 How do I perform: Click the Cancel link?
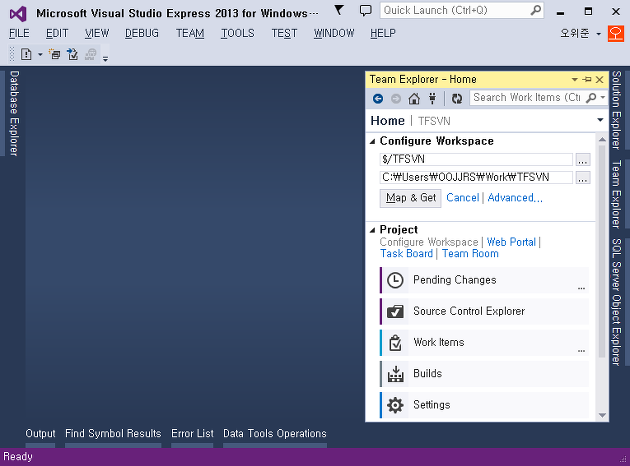pyautogui.click(x=463, y=198)
